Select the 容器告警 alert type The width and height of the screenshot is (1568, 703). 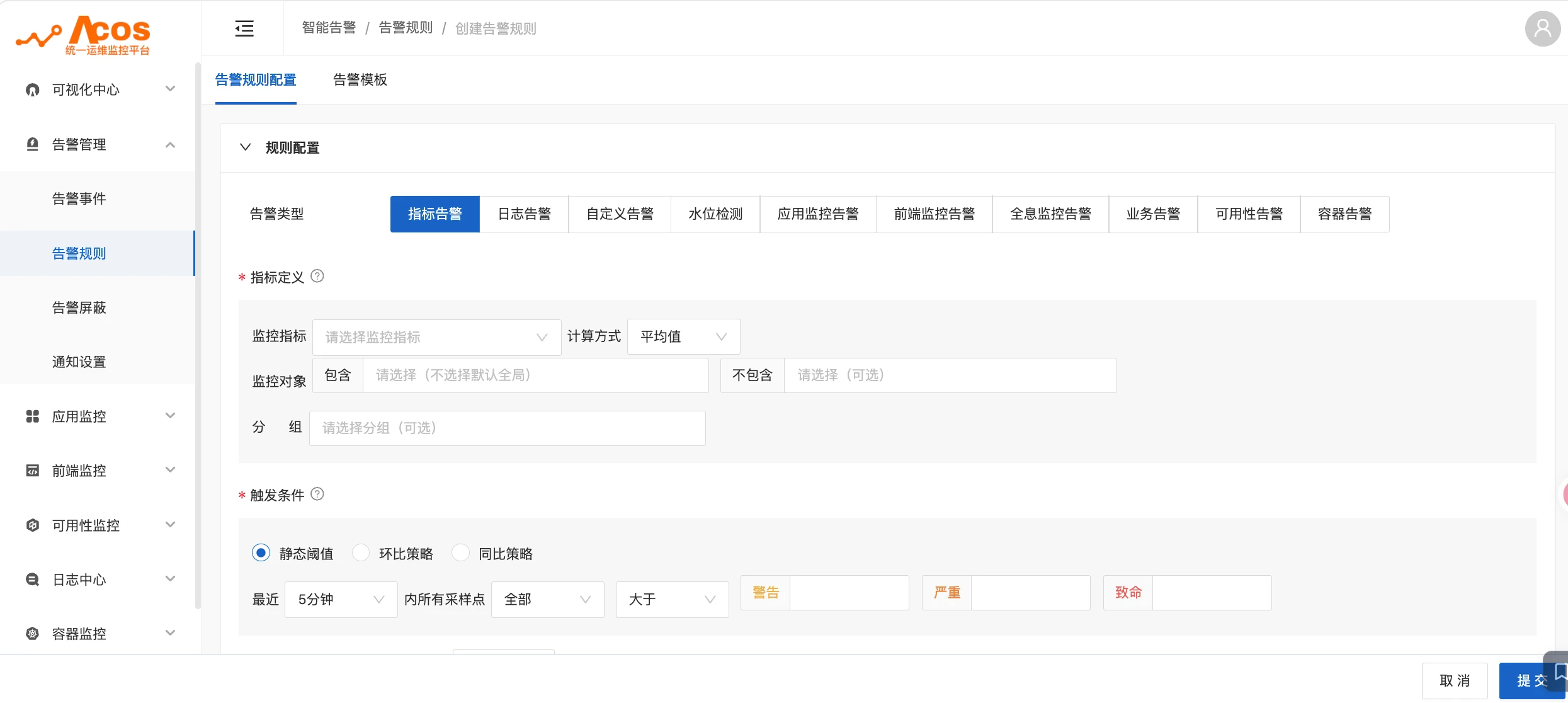point(1344,214)
